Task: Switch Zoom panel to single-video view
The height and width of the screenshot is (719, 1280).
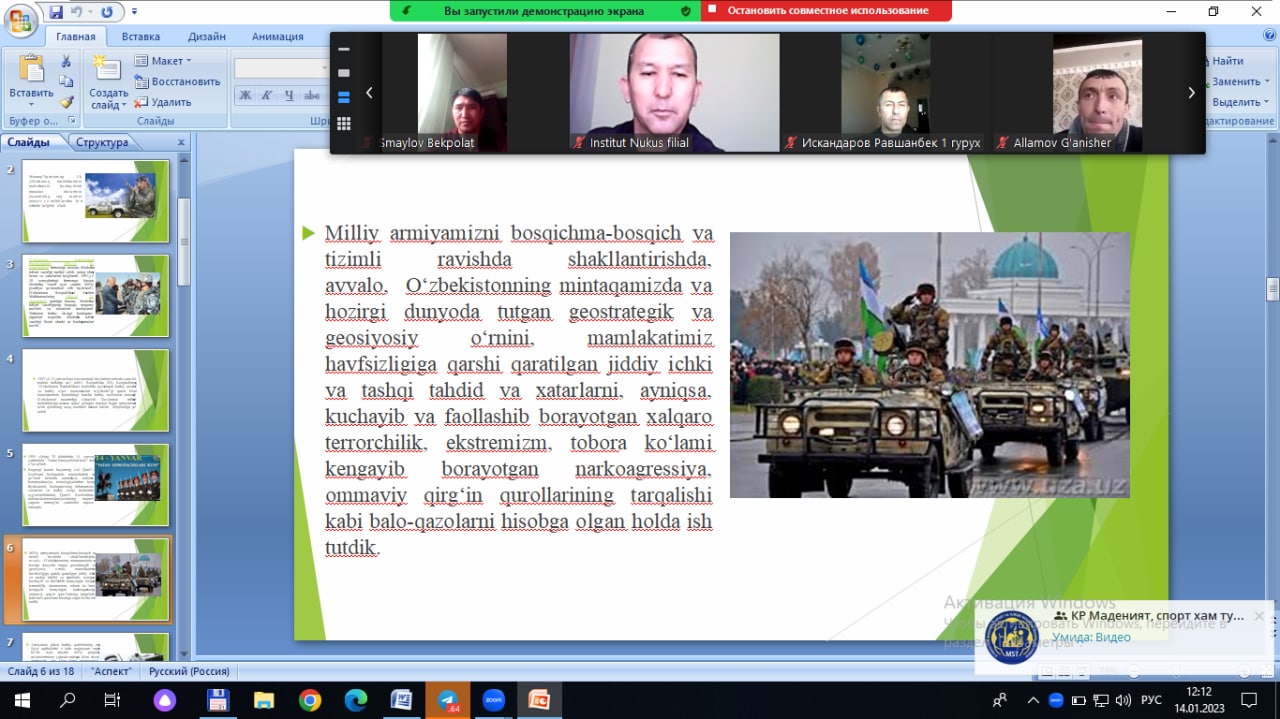Action: [344, 73]
